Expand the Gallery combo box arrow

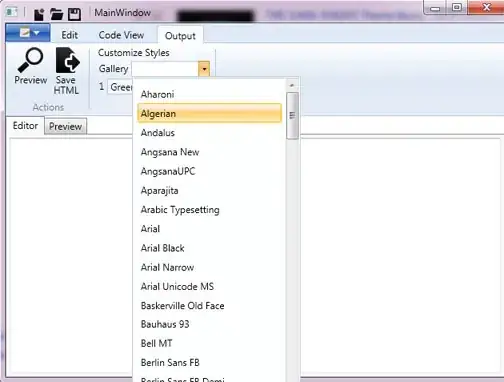(x=204, y=69)
